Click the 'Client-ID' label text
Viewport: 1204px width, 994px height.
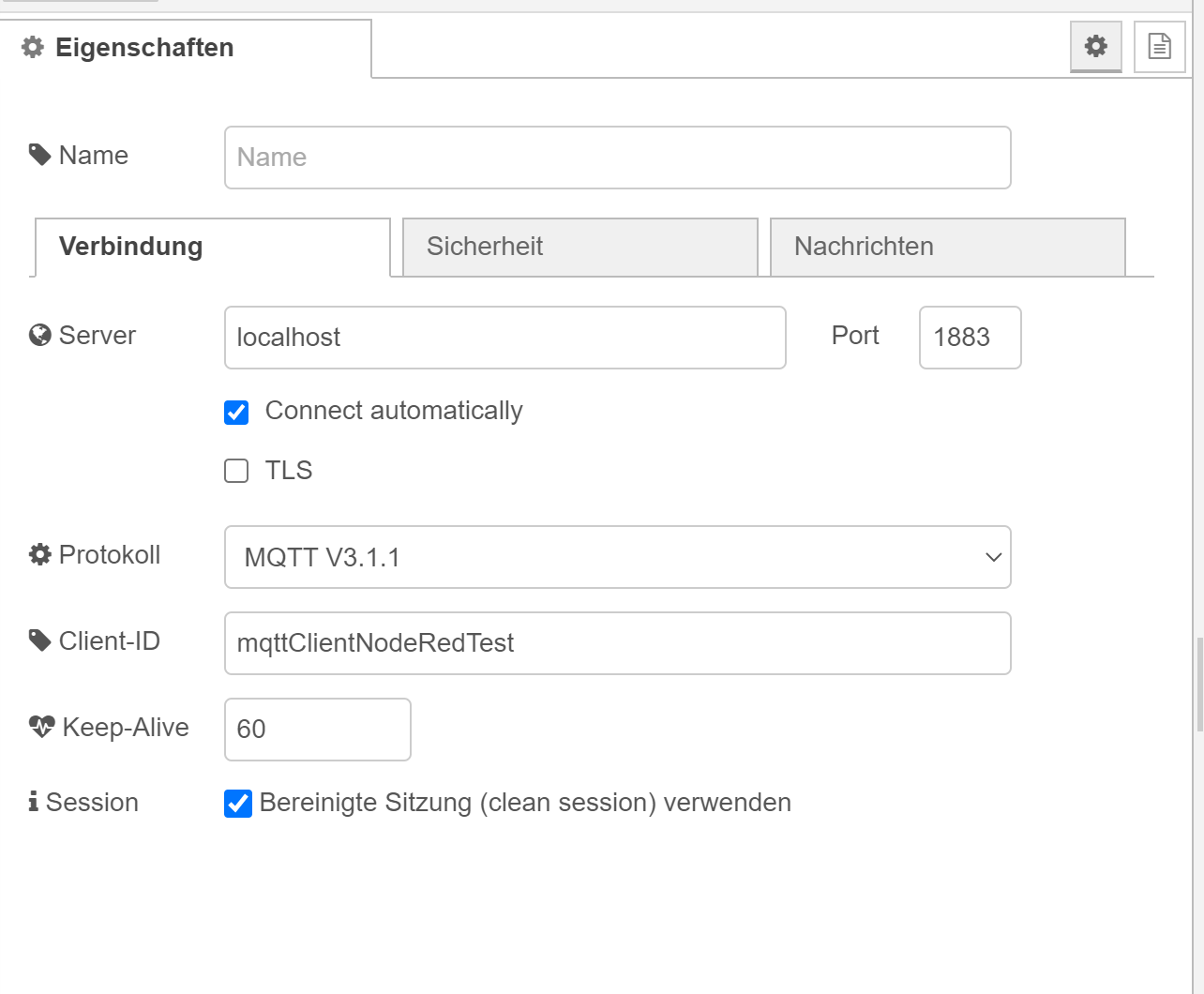[x=110, y=640]
